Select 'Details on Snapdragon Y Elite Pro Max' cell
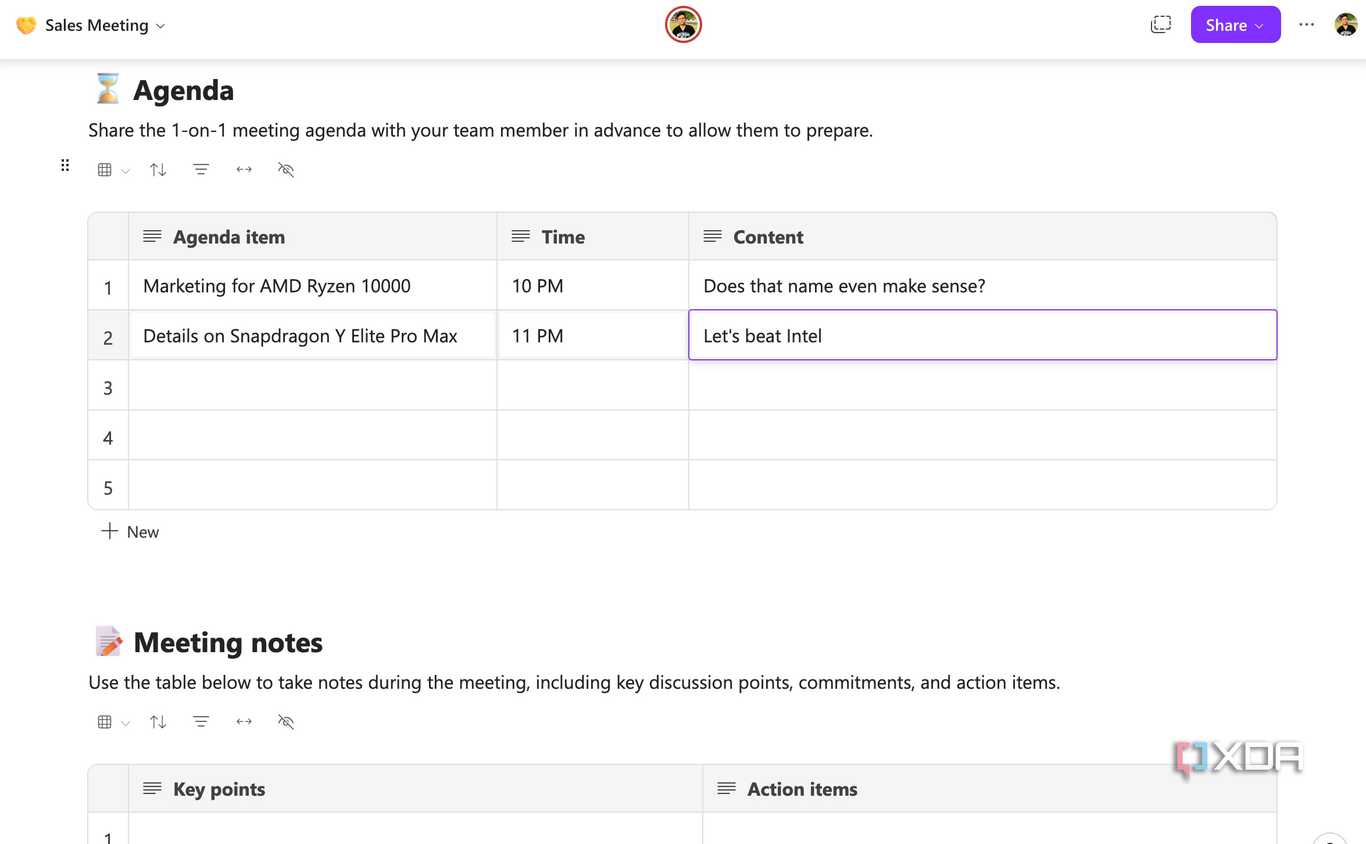The width and height of the screenshot is (1366, 844). pyautogui.click(x=312, y=336)
